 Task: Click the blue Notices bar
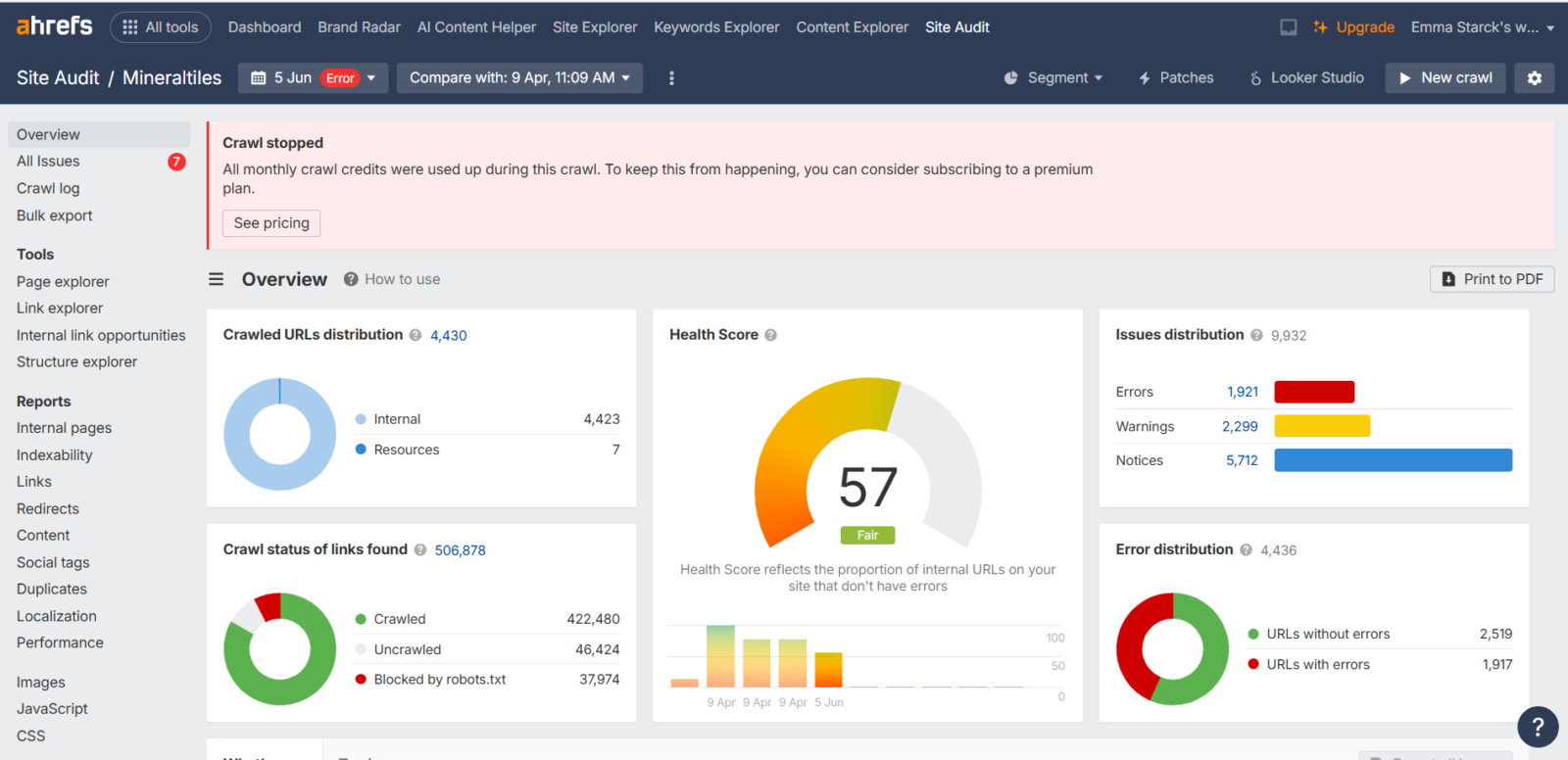(x=1393, y=460)
